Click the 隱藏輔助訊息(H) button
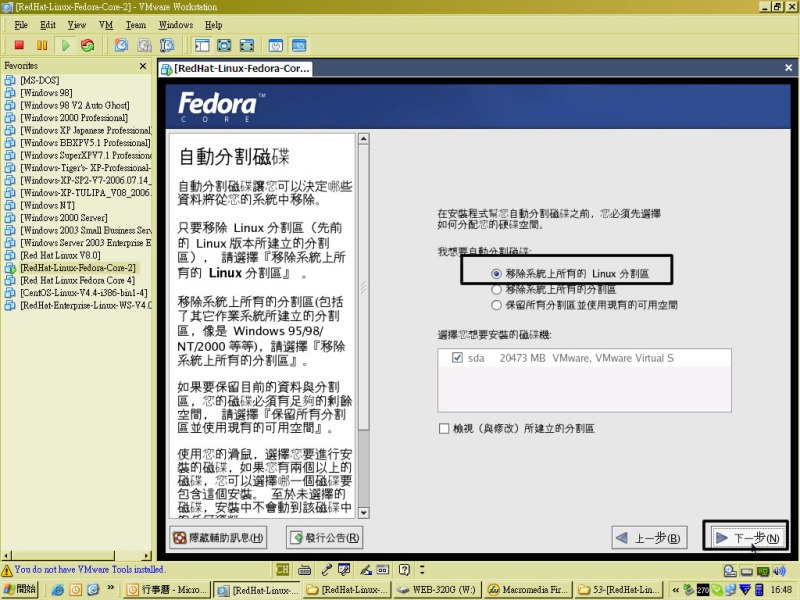Screen dimensions: 800x600 coord(218,538)
